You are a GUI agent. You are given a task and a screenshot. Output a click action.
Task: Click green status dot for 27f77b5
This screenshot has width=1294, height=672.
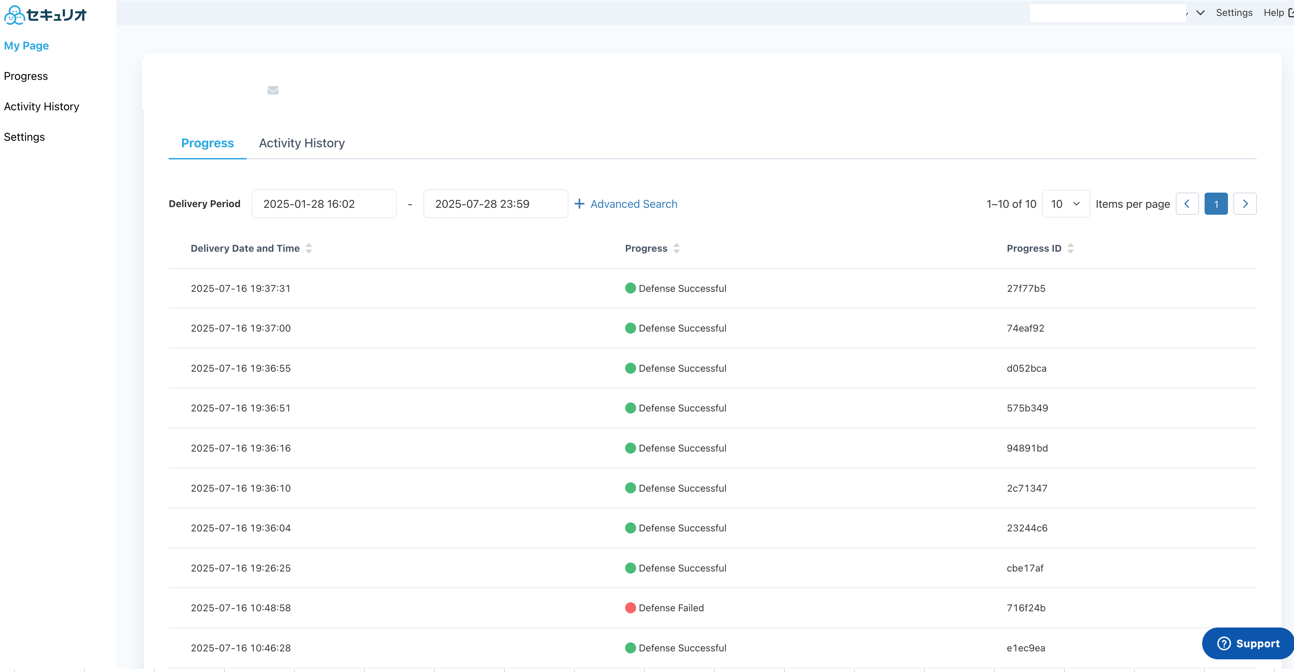[630, 288]
